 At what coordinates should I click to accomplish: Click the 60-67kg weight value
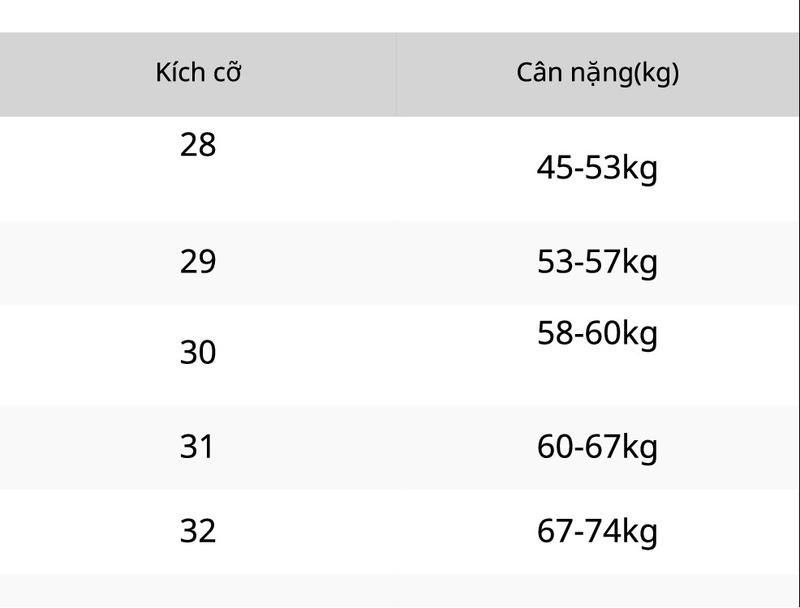[x=597, y=448]
